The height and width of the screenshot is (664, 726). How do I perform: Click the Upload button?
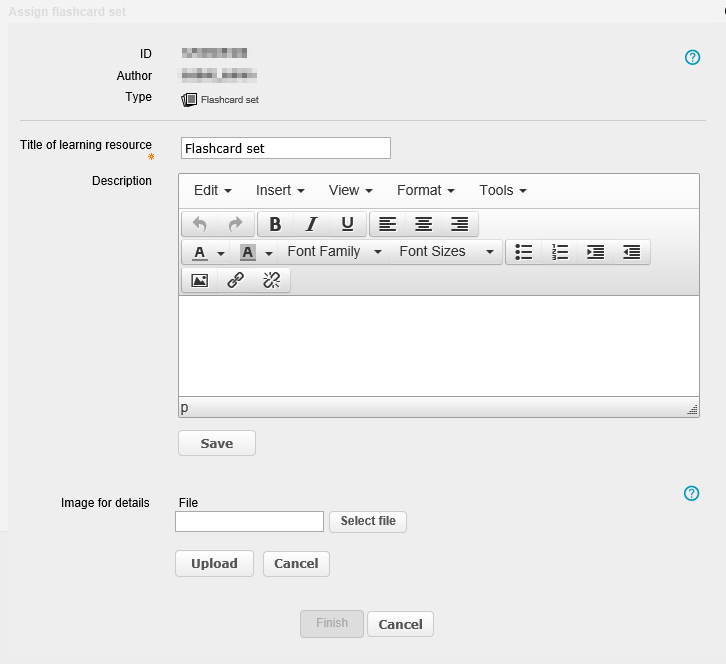point(214,563)
